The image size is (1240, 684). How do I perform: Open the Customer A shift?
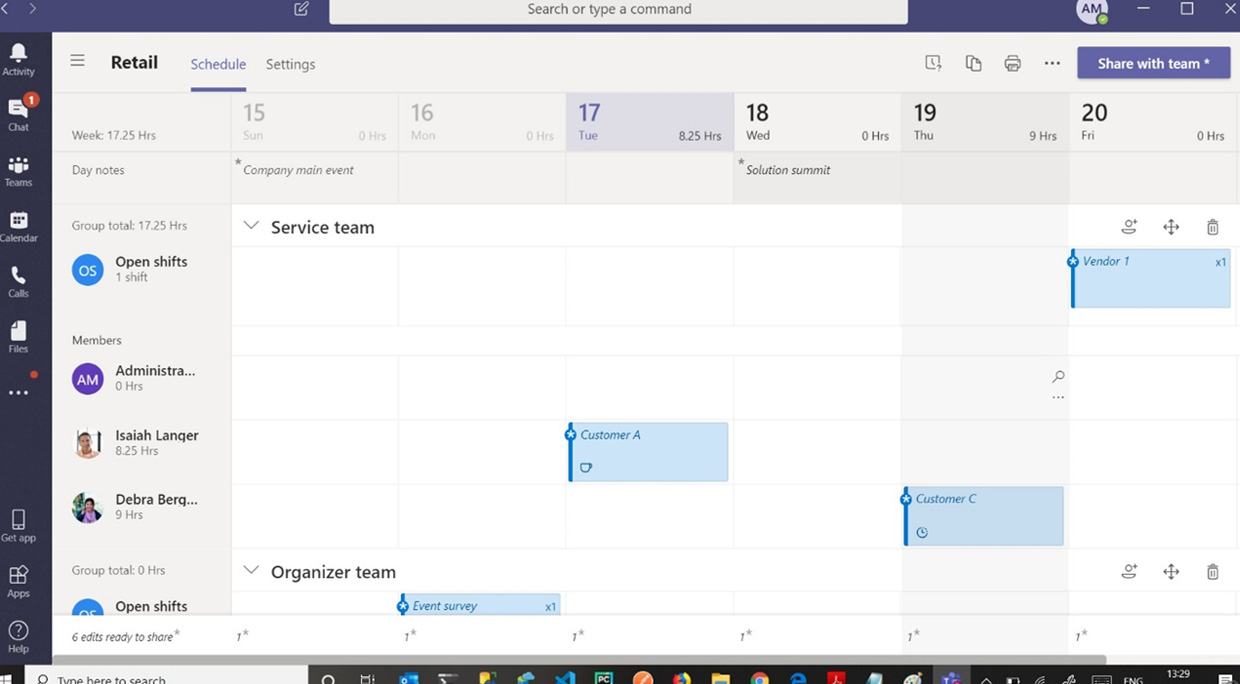click(650, 451)
